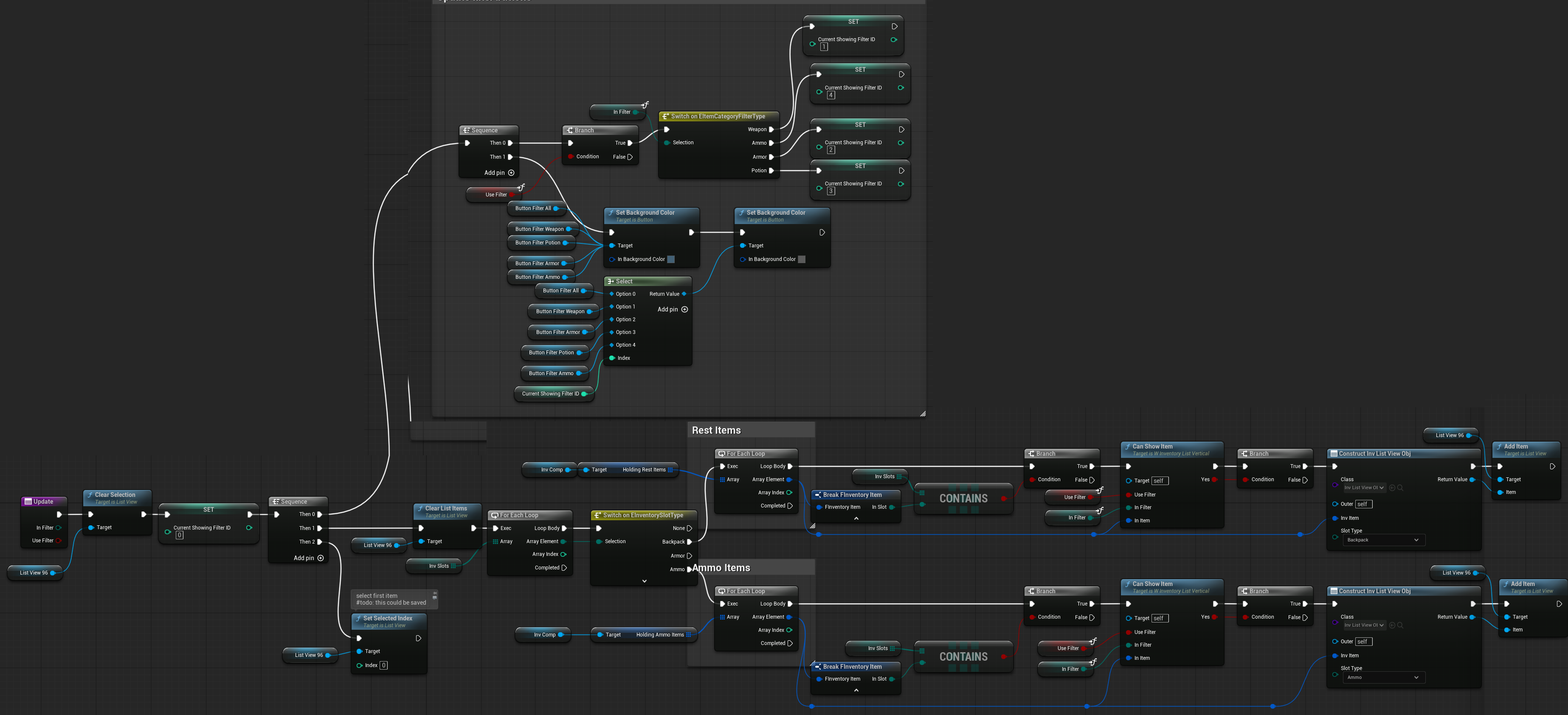The image size is (1568, 715).
Task: Click the Index pin on Select node
Action: pos(612,358)
